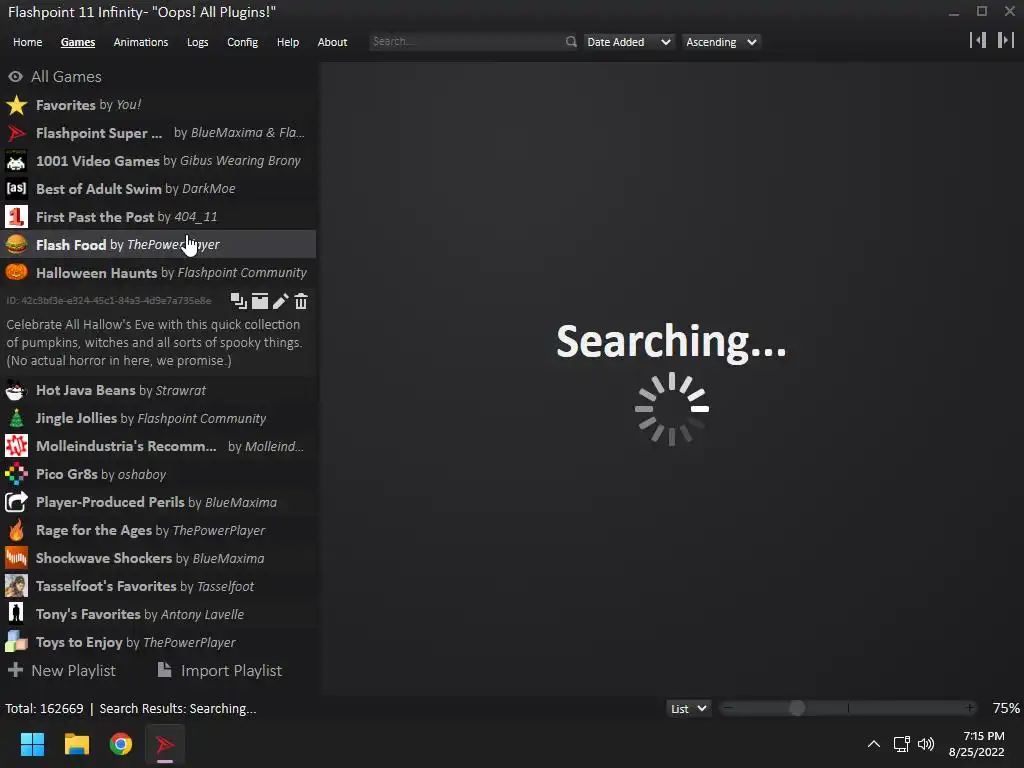
Task: Select the Hot Java Beans by Strawrat label
Action: click(121, 391)
